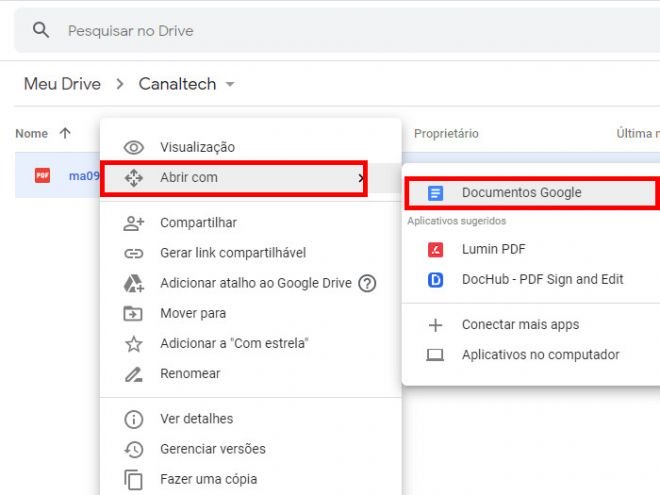Toggle the sort direction arrow beside Nome
The image size is (660, 495).
point(65,133)
